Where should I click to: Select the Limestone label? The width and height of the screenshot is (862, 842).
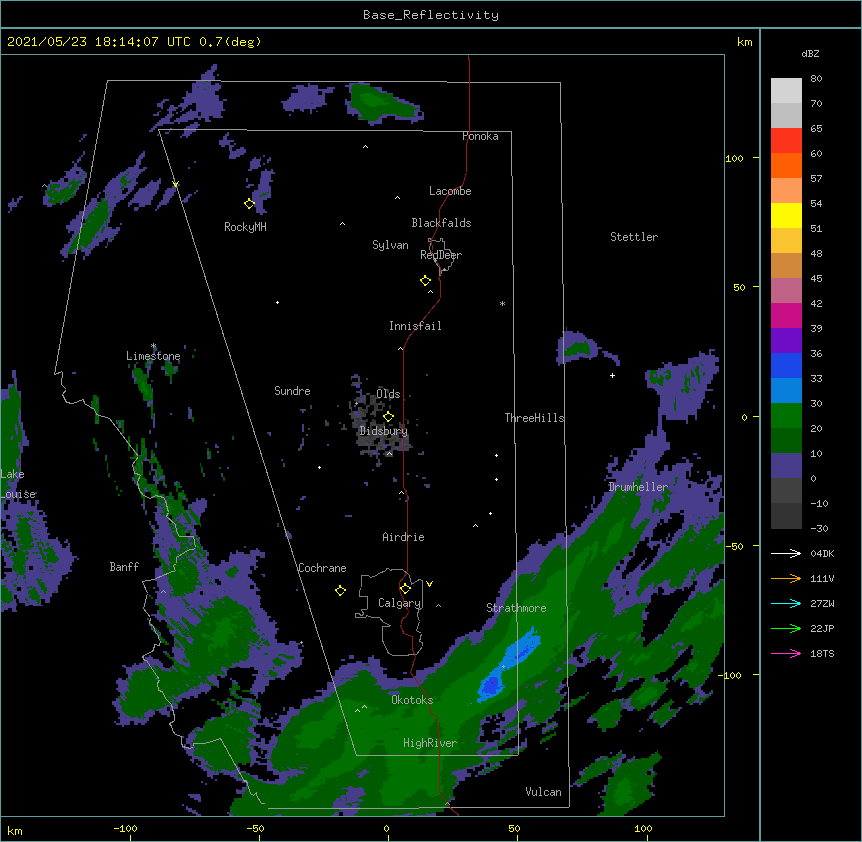coord(153,356)
